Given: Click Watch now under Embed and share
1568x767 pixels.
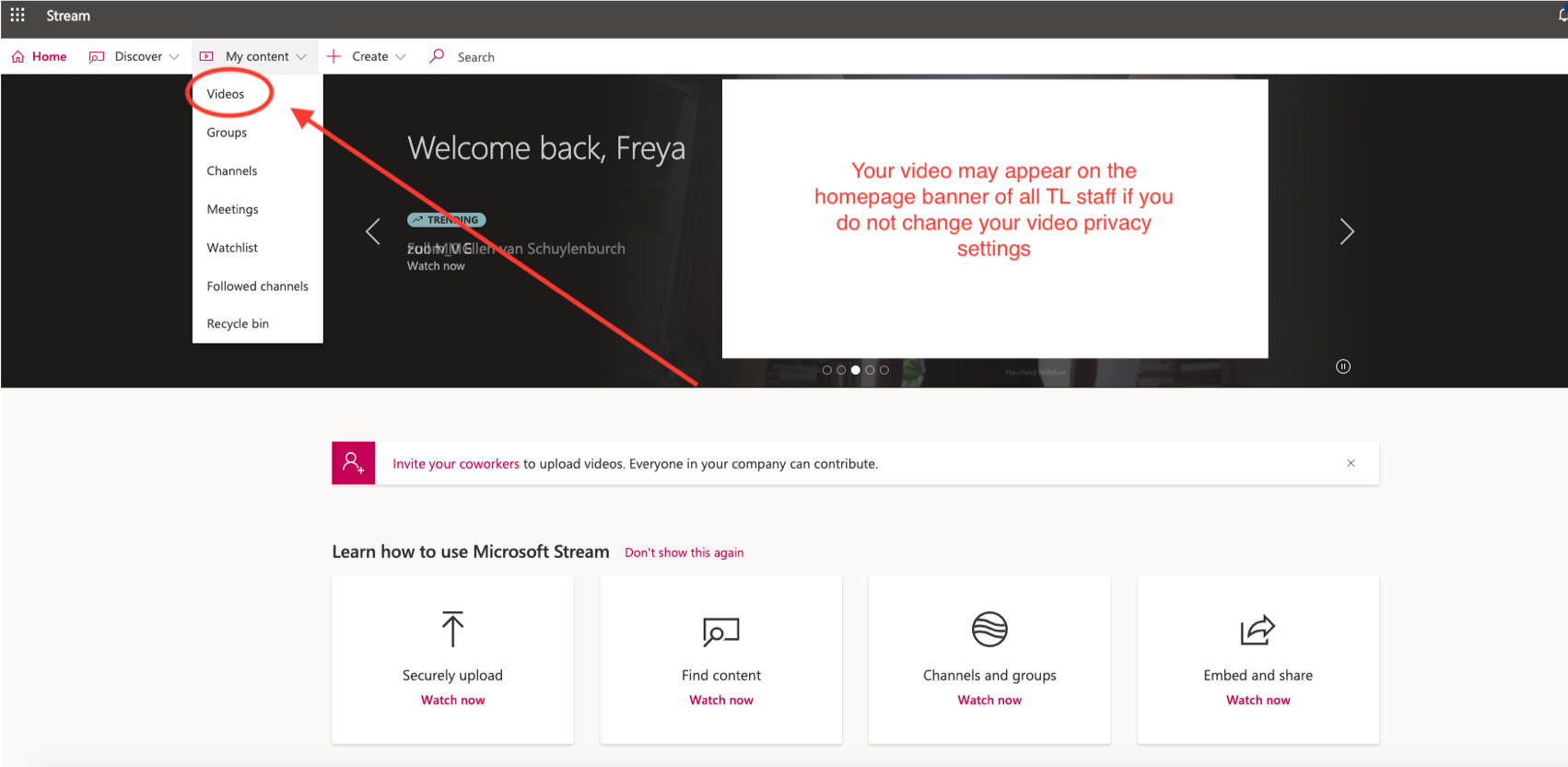Looking at the screenshot, I should pos(1258,700).
